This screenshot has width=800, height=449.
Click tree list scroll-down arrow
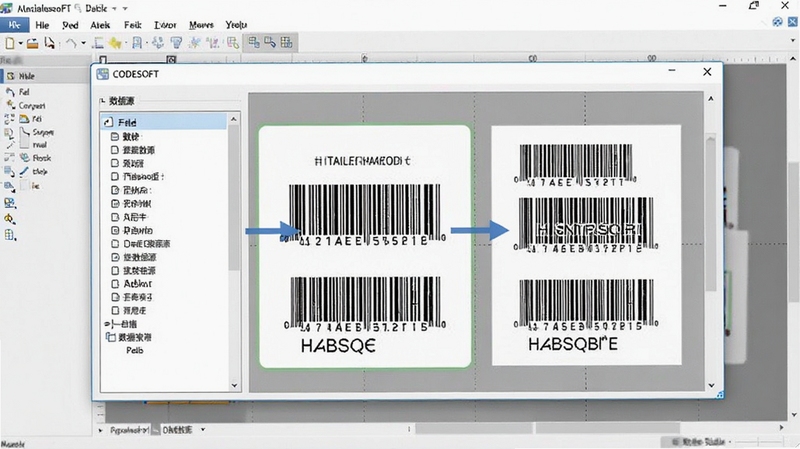(x=234, y=385)
